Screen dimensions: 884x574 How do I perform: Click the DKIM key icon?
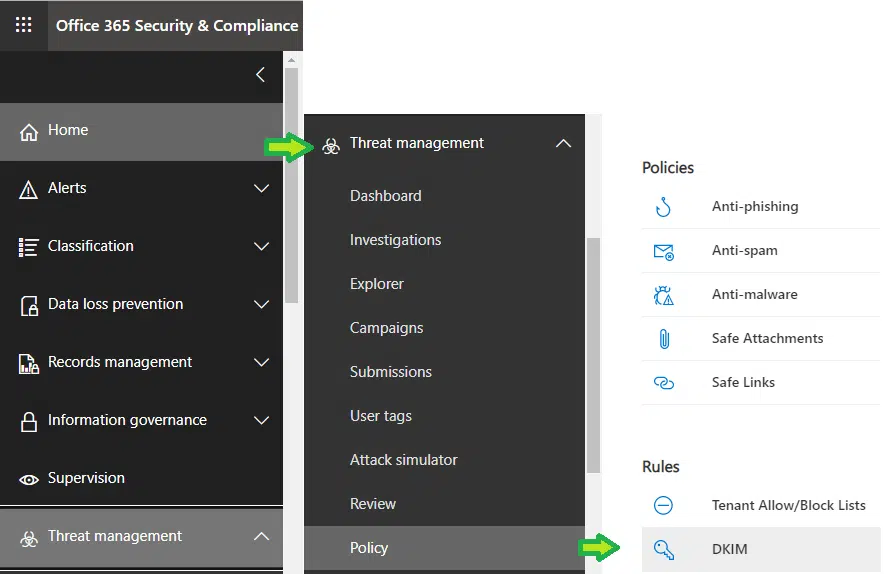point(663,549)
